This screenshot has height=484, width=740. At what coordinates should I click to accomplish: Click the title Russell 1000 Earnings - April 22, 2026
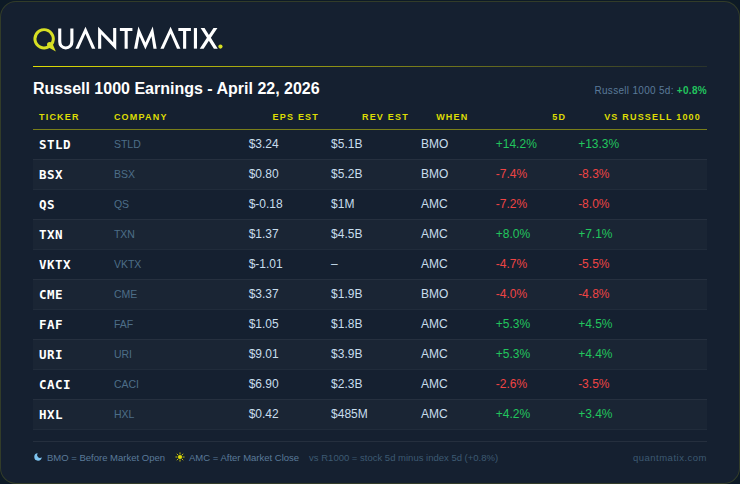coord(177,89)
